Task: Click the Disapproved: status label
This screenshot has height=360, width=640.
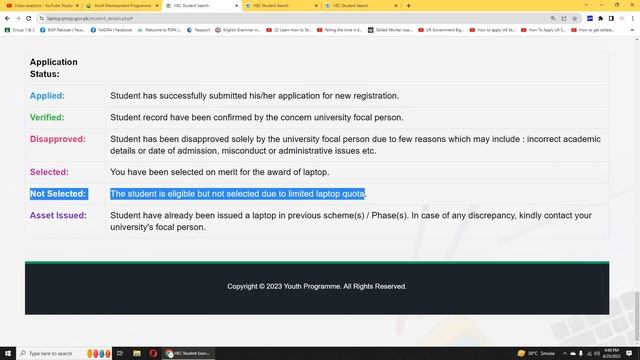Action: [x=58, y=139]
